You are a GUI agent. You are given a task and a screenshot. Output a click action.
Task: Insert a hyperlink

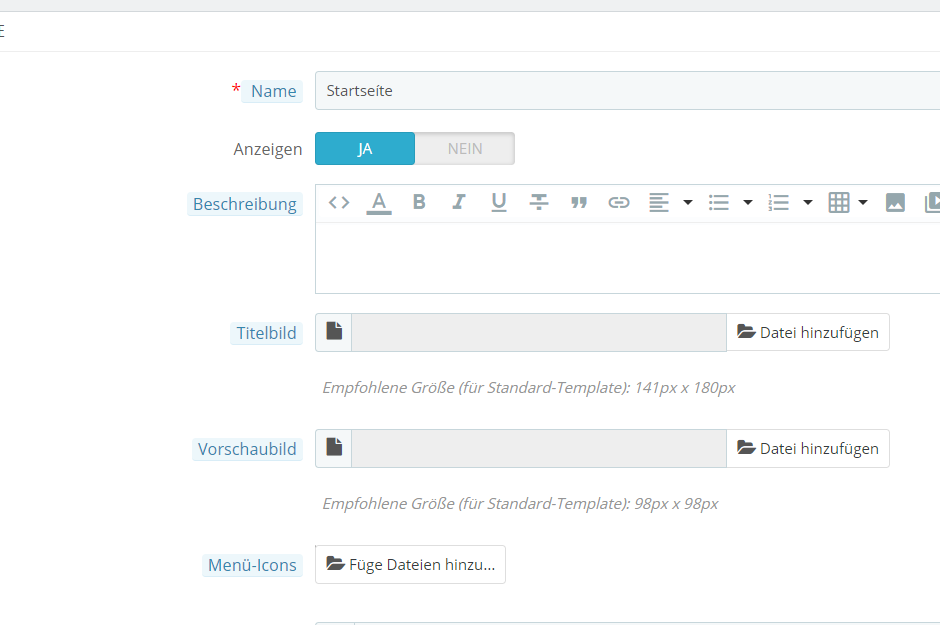pos(619,203)
